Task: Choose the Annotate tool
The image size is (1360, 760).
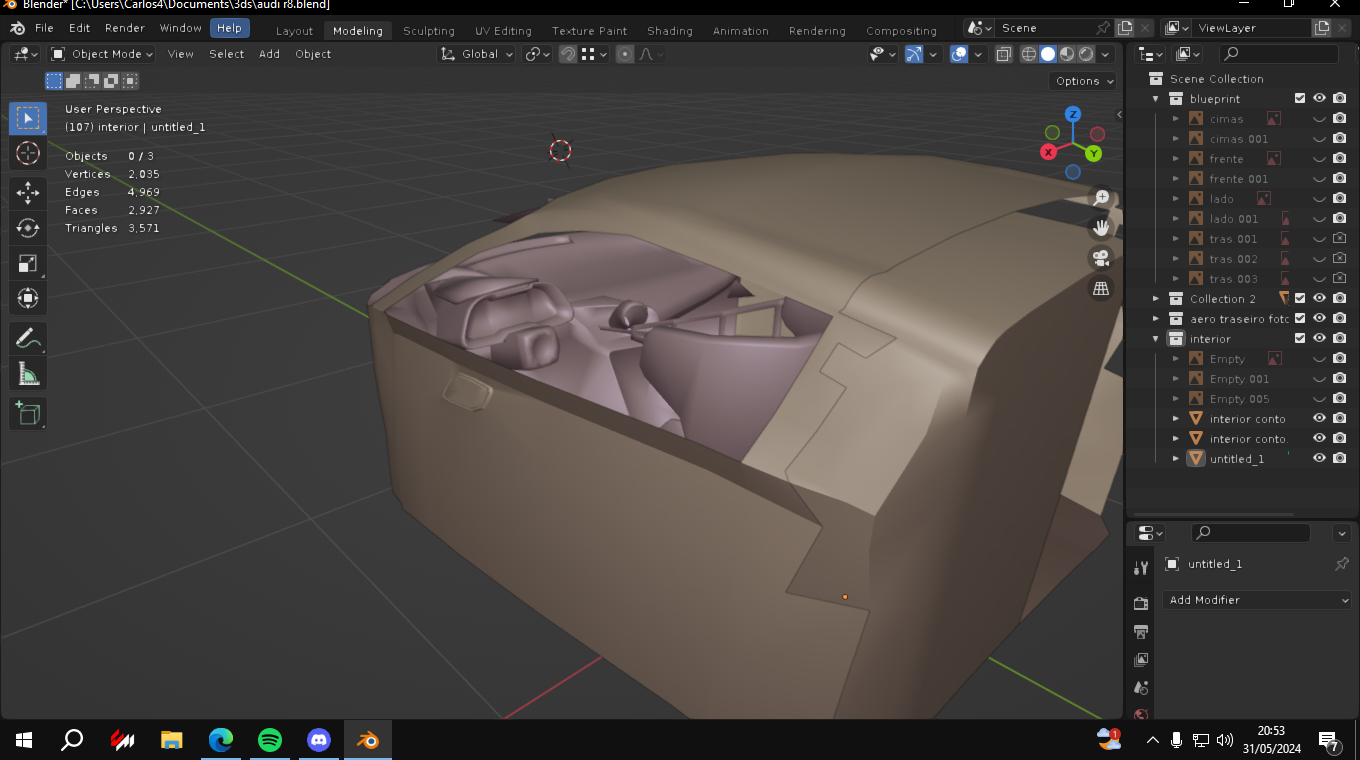Action: coord(28,338)
